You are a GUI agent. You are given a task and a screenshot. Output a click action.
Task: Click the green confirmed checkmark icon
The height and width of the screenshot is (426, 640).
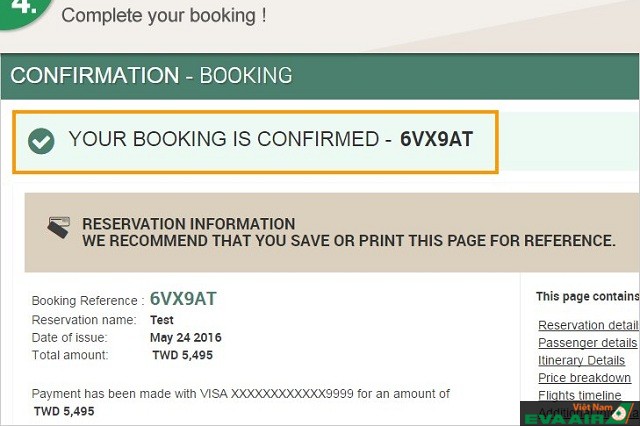pos(41,141)
